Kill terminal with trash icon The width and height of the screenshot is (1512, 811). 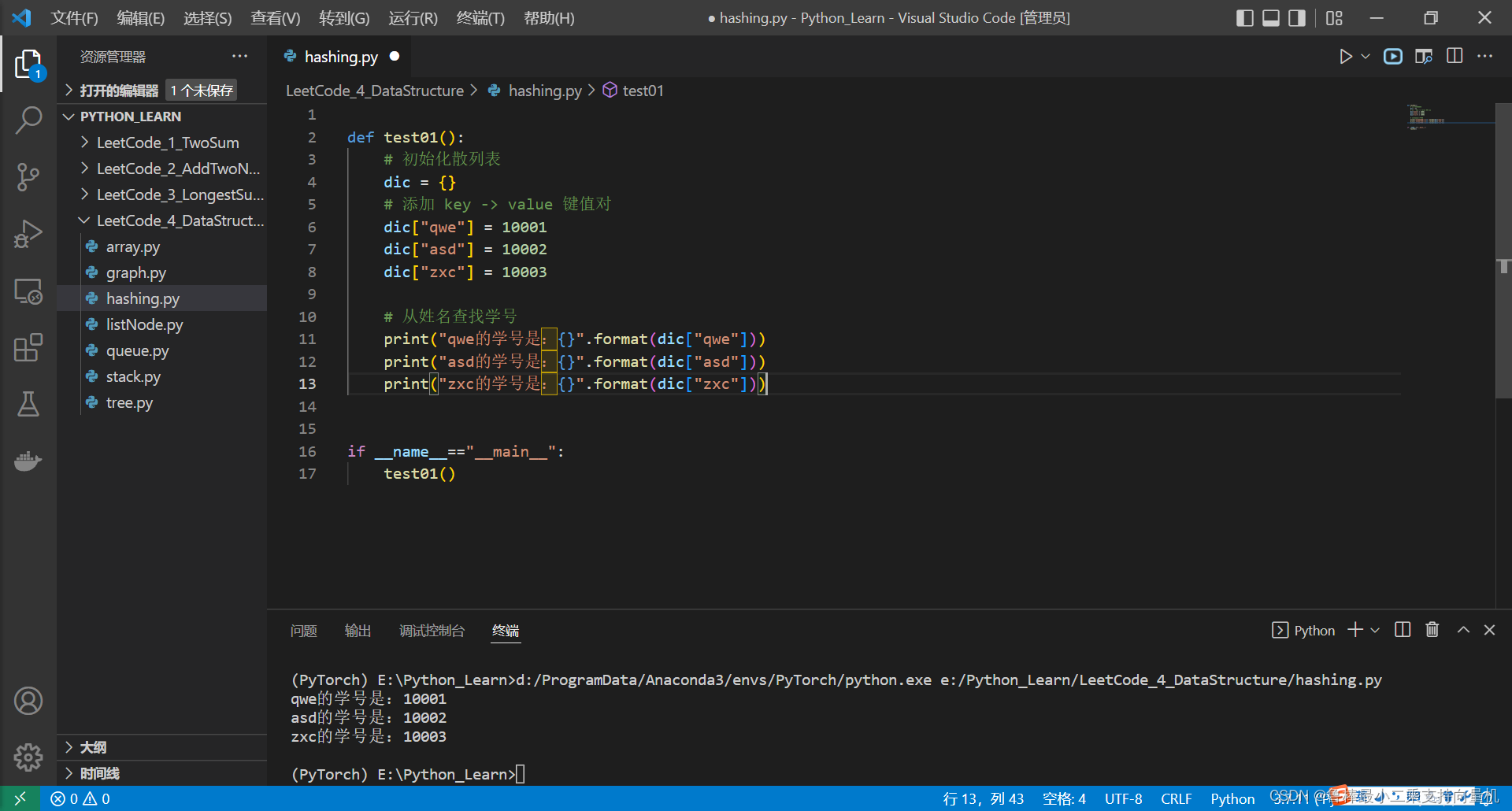point(1432,630)
